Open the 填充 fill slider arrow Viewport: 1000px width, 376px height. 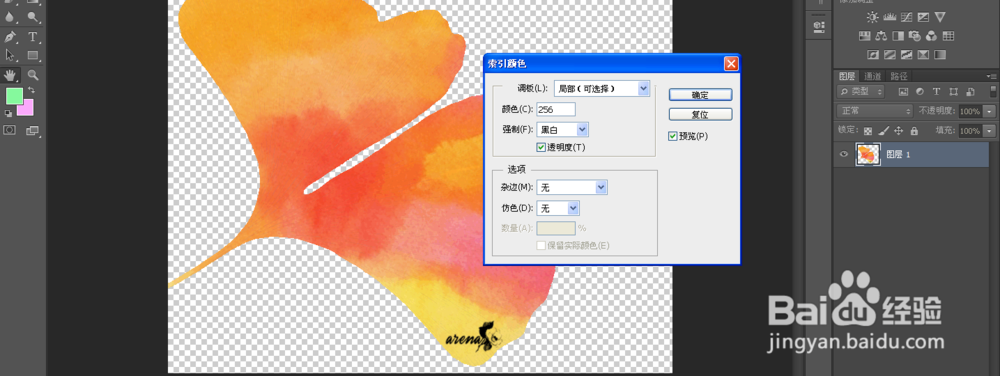point(990,131)
